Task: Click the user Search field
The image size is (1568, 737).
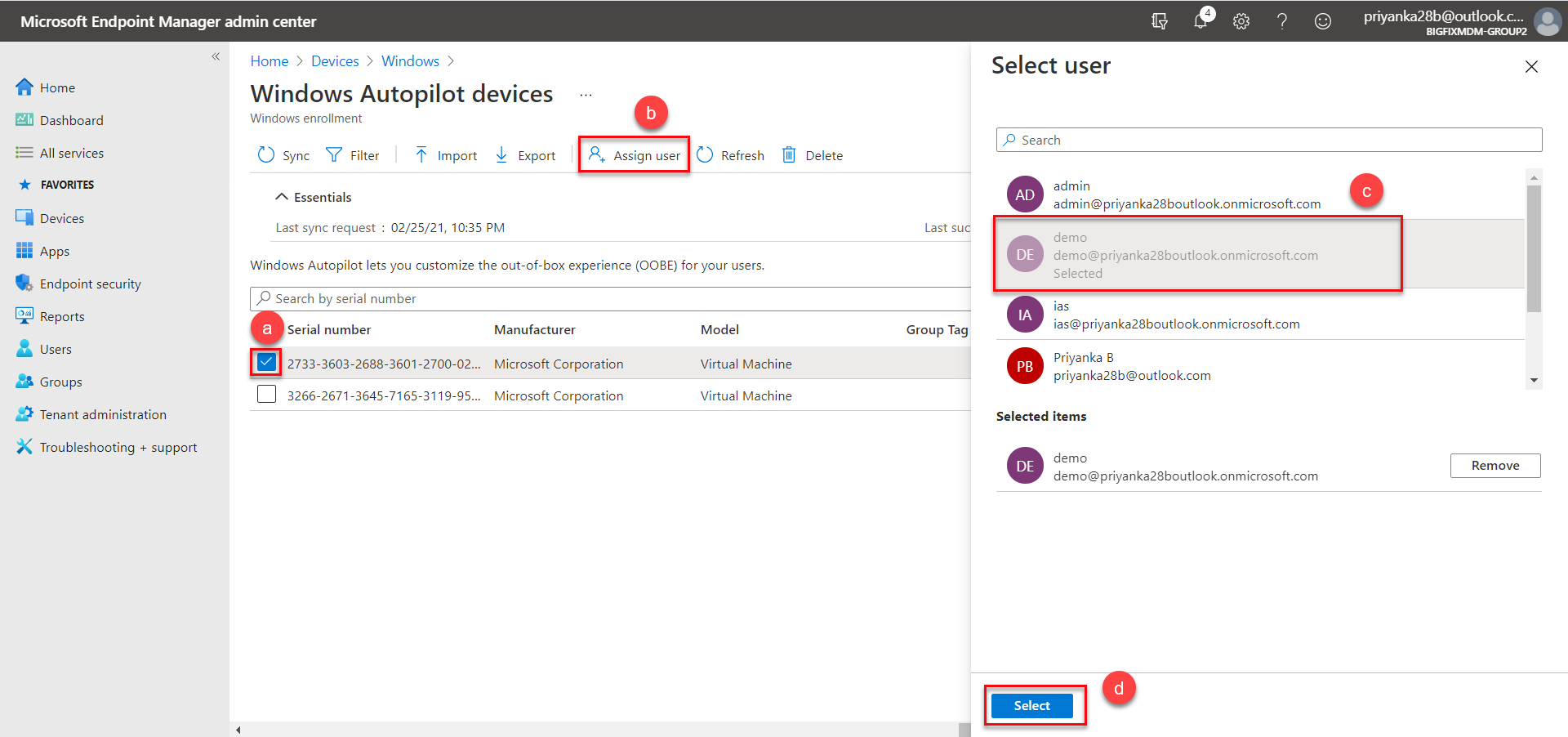Action: coord(1268,140)
